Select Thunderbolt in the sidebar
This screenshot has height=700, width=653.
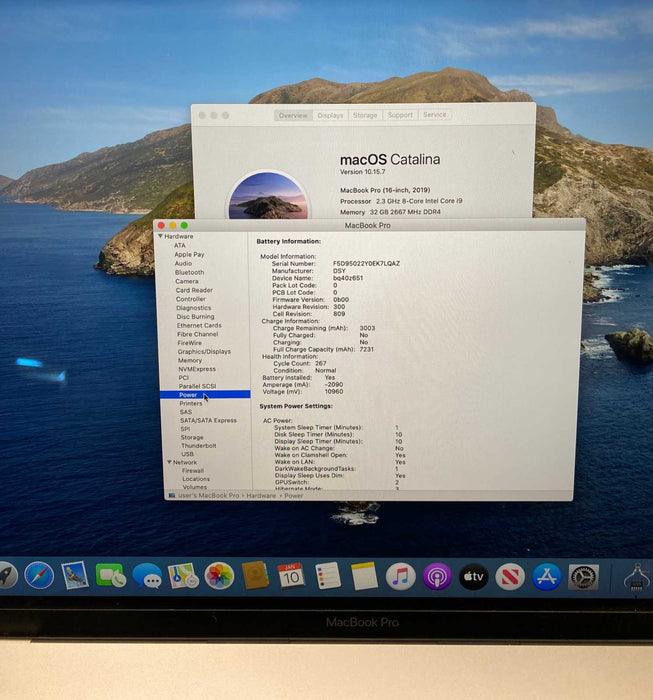click(x=199, y=446)
